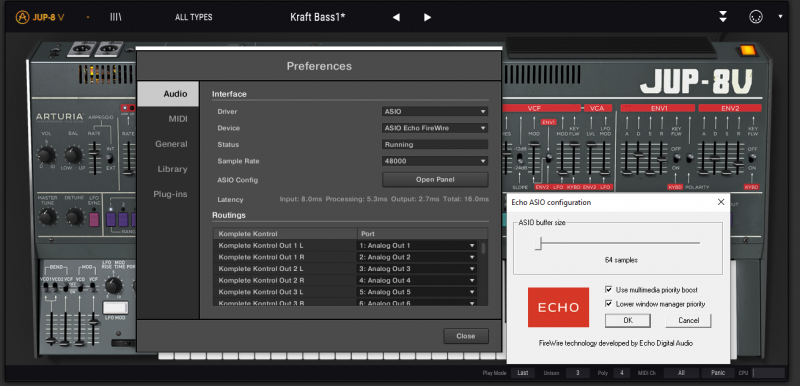
Task: Open Sample Rate dropdown showing 48000
Action: pos(435,161)
